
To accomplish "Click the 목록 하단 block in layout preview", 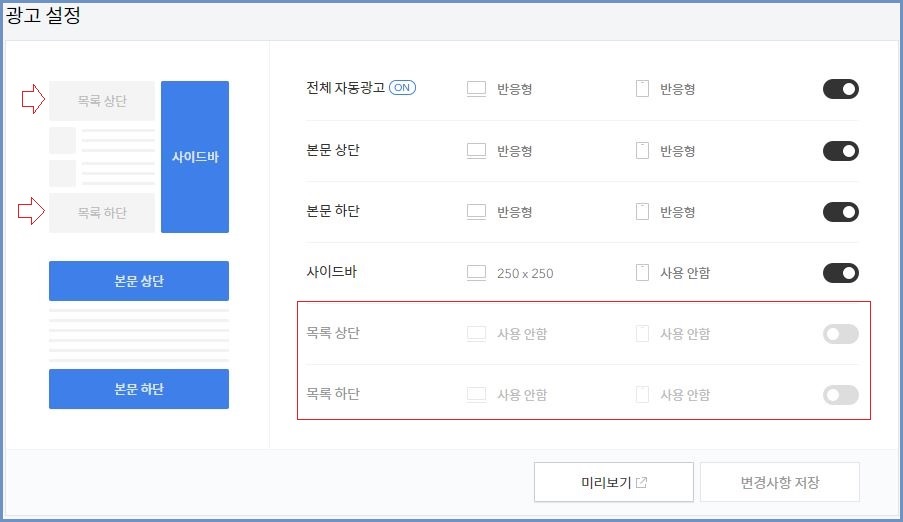I will coord(102,213).
